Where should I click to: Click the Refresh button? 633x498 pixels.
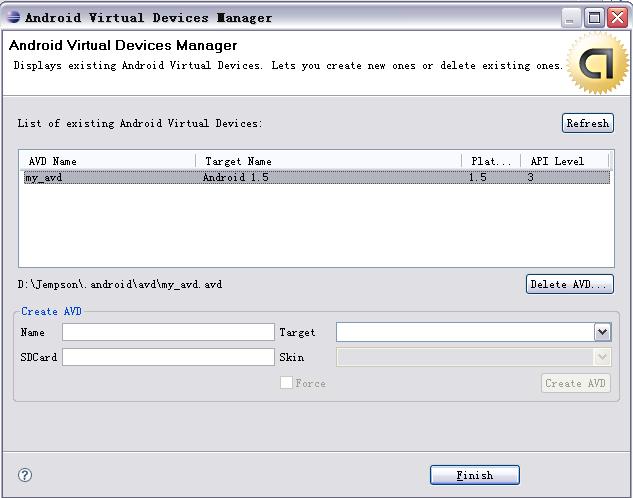[x=588, y=123]
